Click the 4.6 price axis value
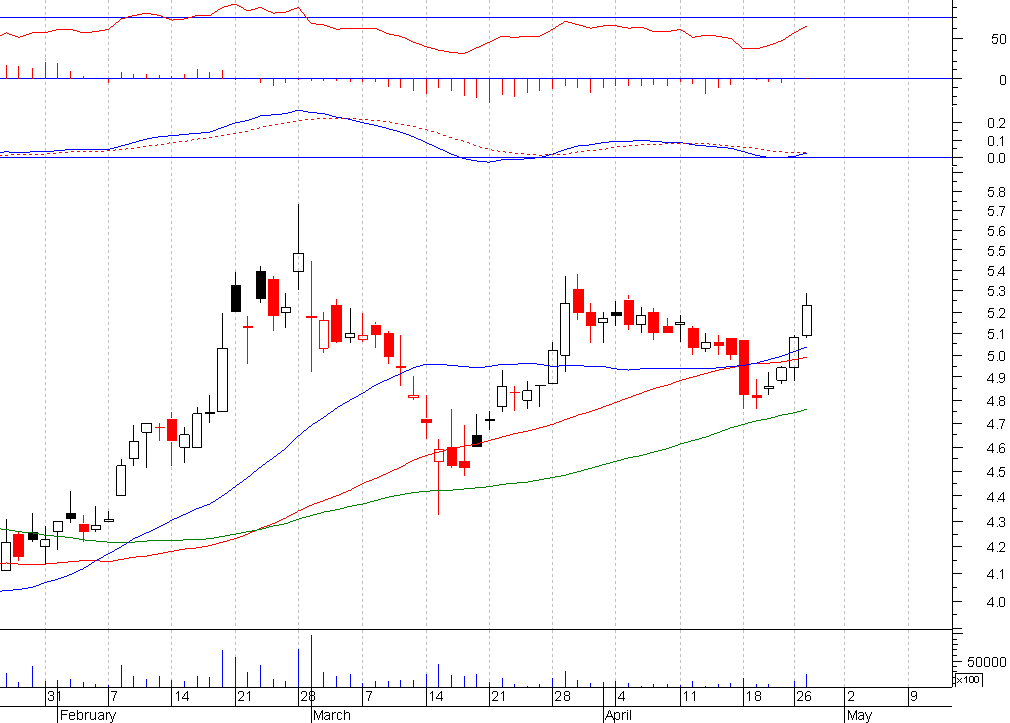The width and height of the screenshot is (1010, 723). [996, 448]
